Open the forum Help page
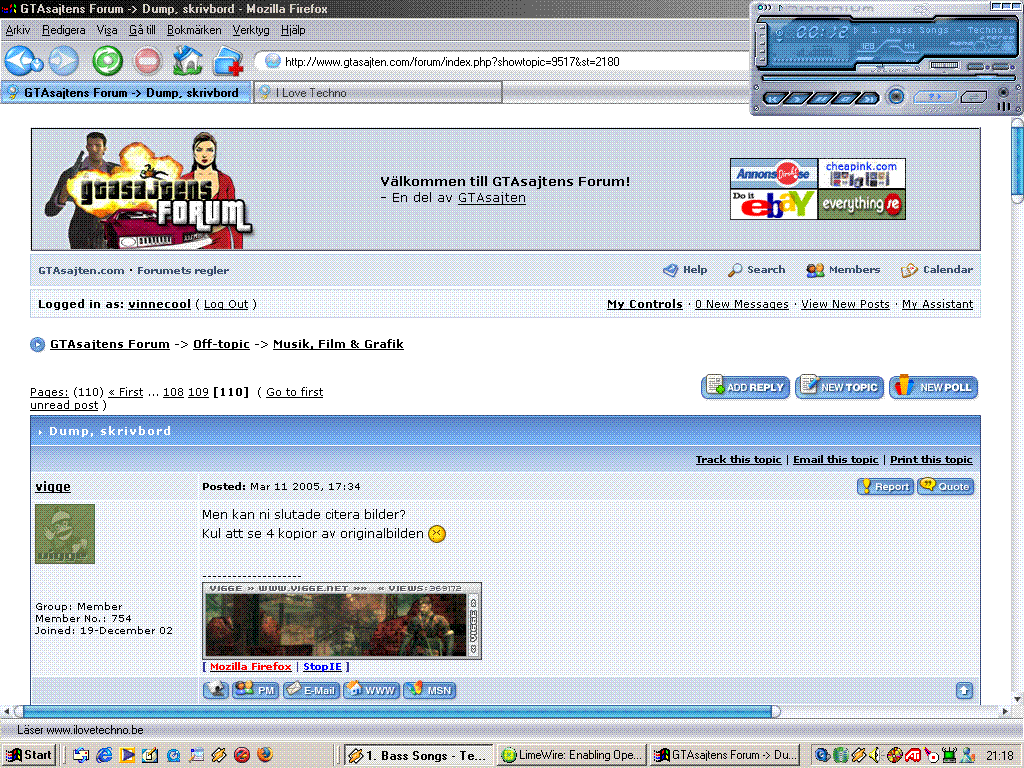 685,270
